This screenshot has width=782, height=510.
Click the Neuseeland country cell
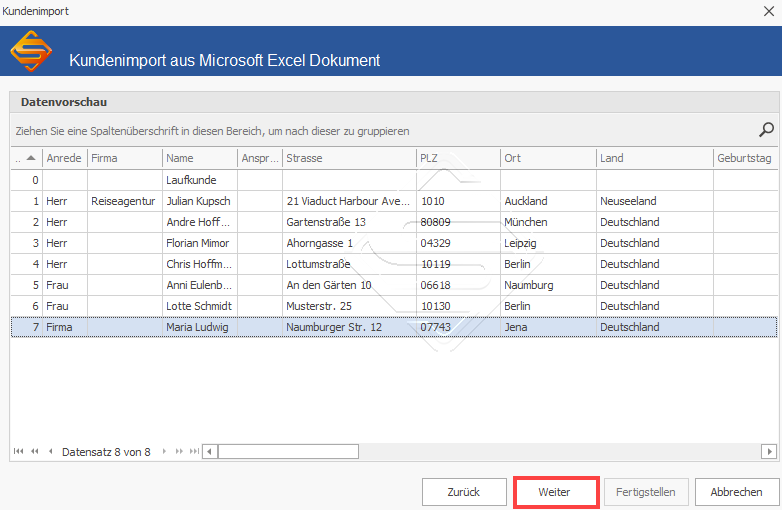[x=655, y=201]
